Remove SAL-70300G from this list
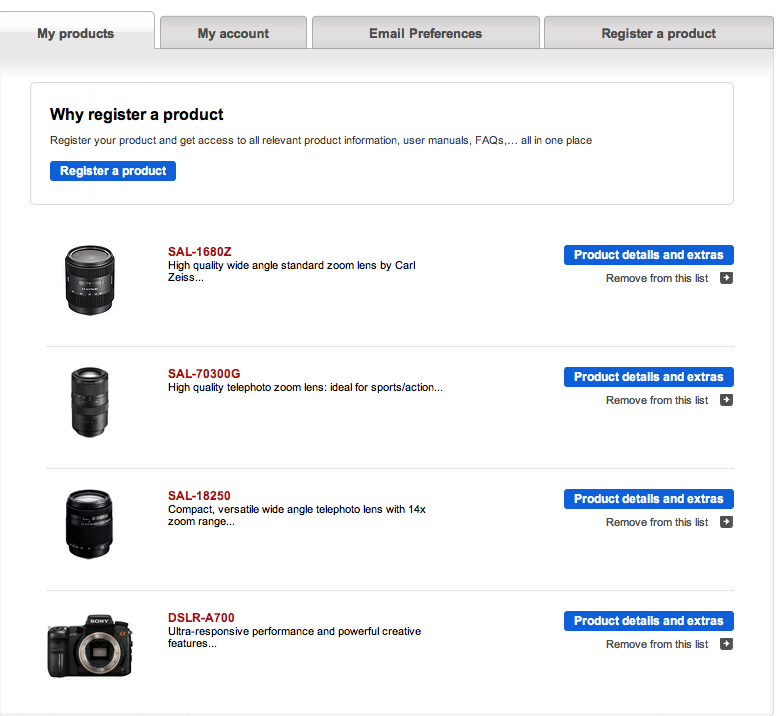The image size is (784, 716). tap(657, 401)
